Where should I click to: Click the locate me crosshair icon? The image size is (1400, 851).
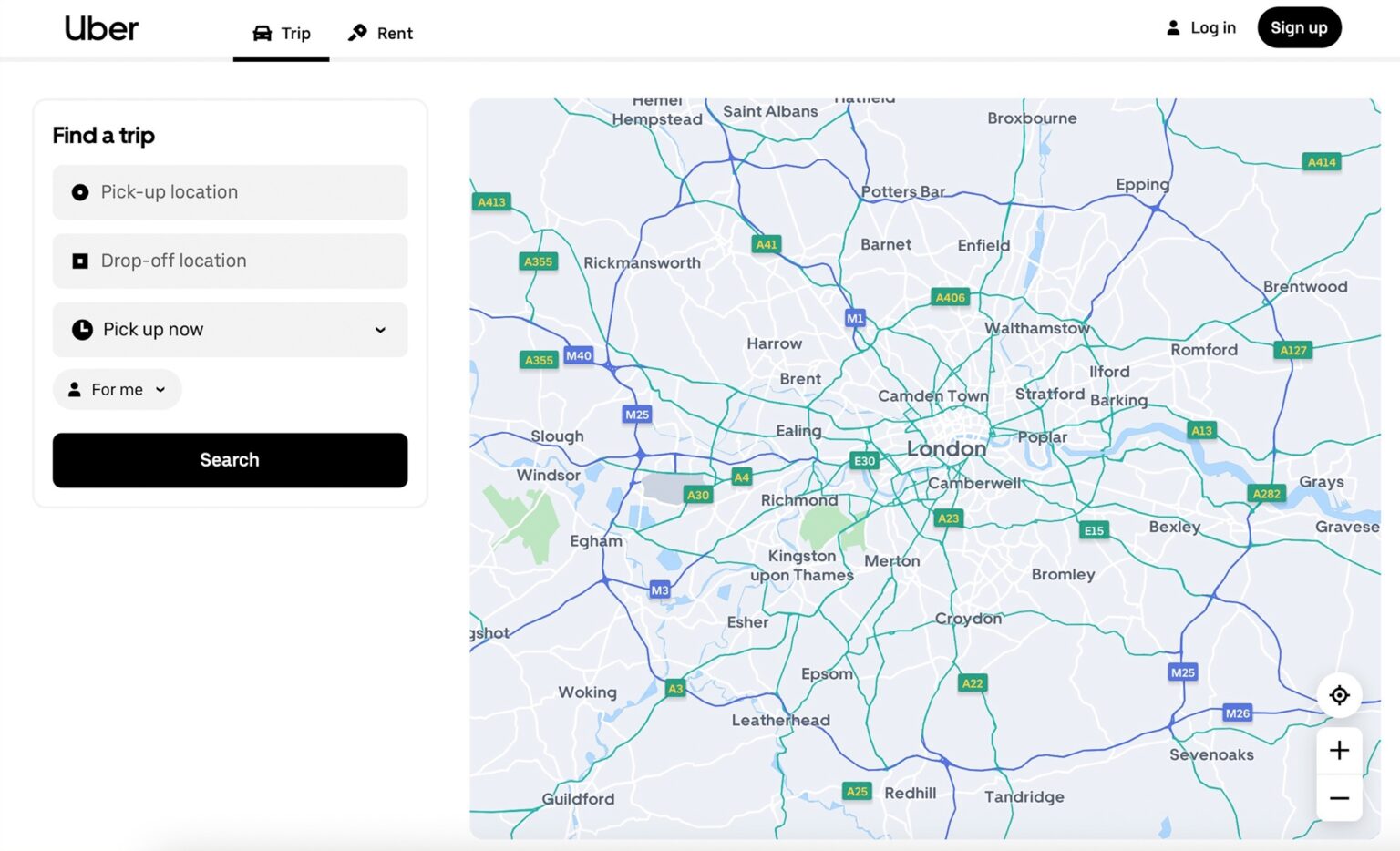[x=1339, y=695]
